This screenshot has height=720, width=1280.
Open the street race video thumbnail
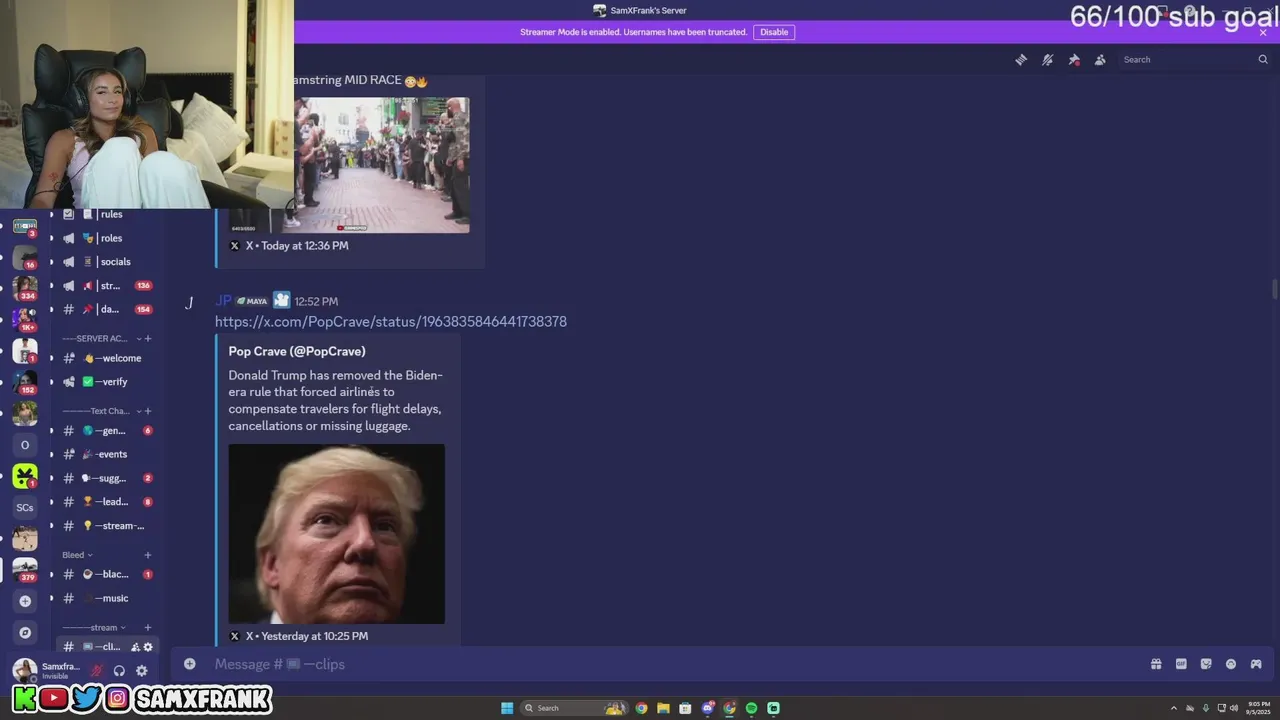(382, 165)
